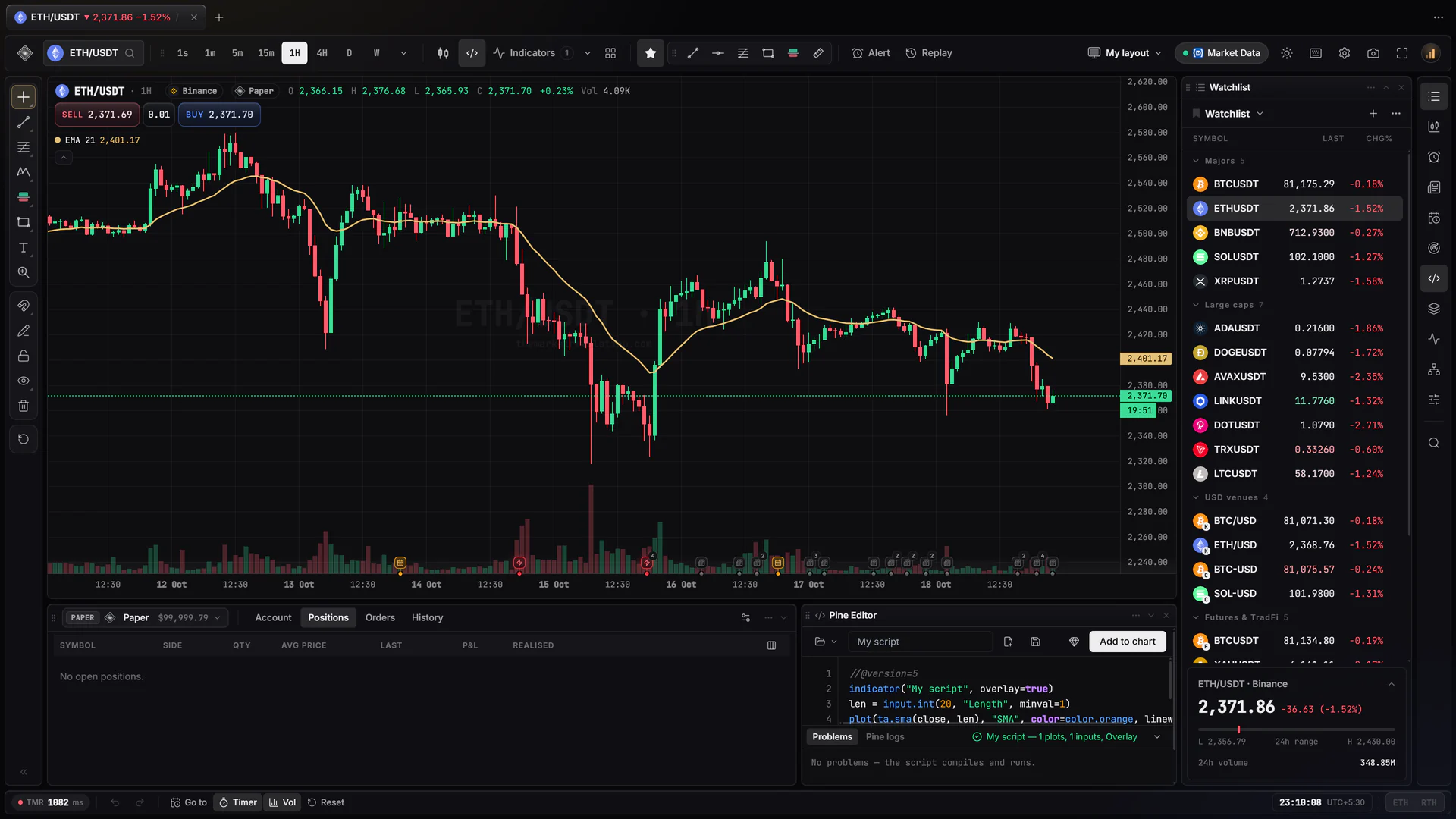Enter fullscreen mode icon
This screenshot has width=1456, height=819.
tap(1402, 53)
